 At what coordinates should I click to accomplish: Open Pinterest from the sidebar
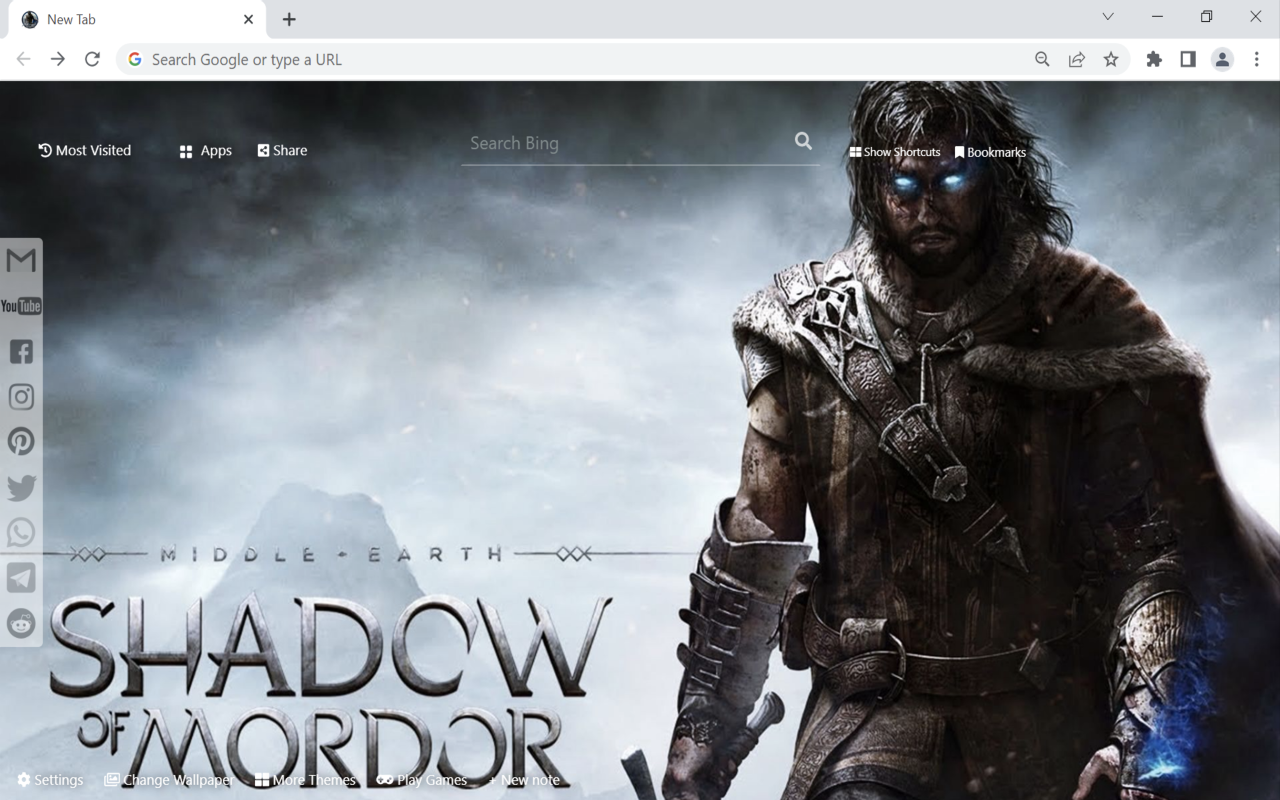[x=21, y=442]
